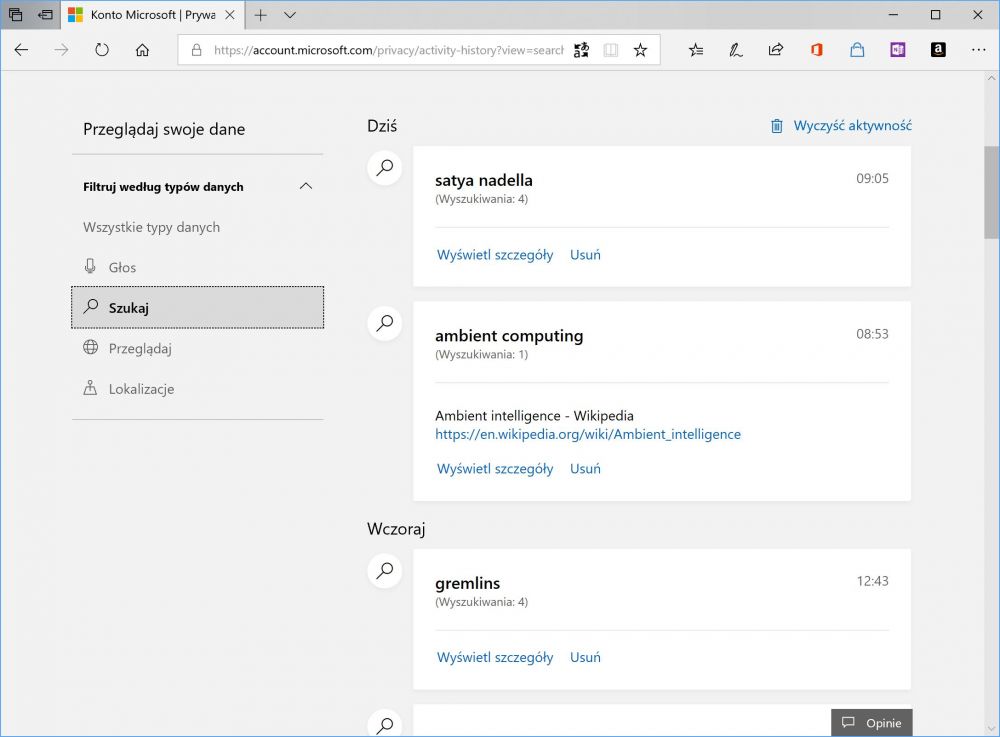Close the Konto Microsoft tab

point(230,15)
